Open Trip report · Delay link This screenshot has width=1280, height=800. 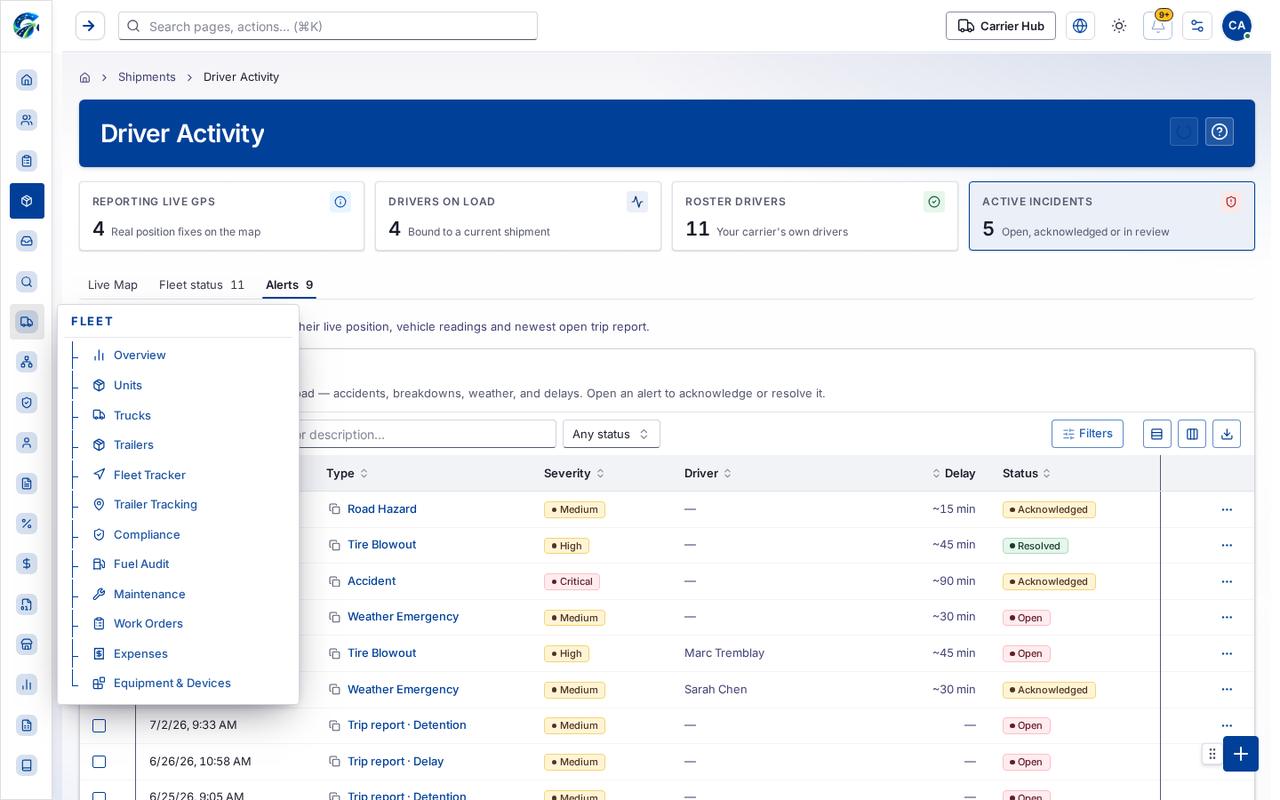[x=395, y=761]
